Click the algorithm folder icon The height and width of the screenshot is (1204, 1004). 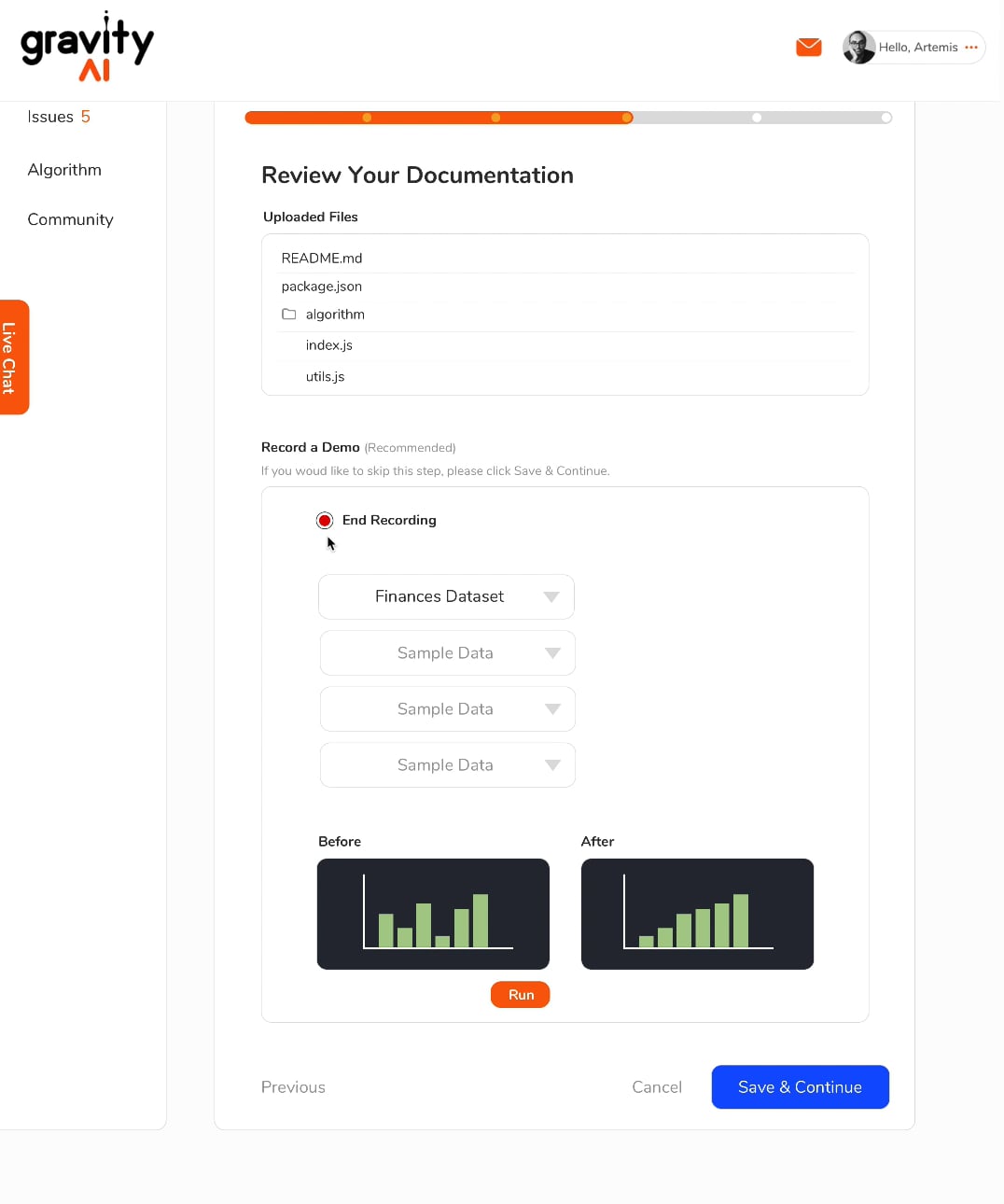coord(289,315)
